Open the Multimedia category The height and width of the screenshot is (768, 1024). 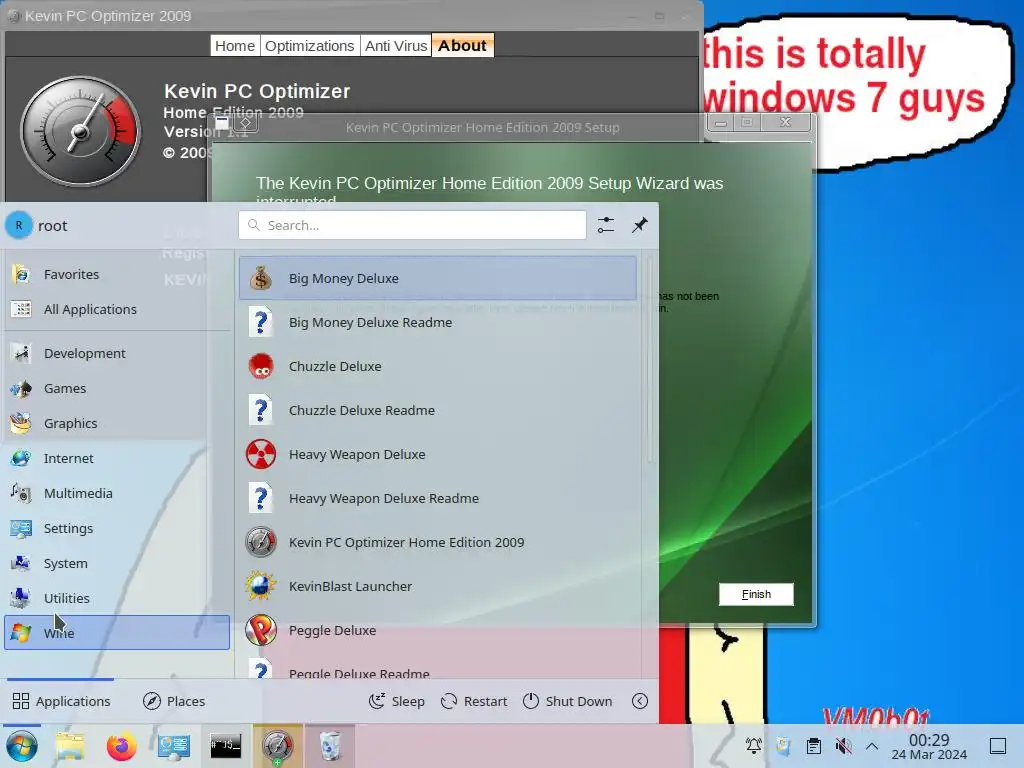(x=117, y=493)
